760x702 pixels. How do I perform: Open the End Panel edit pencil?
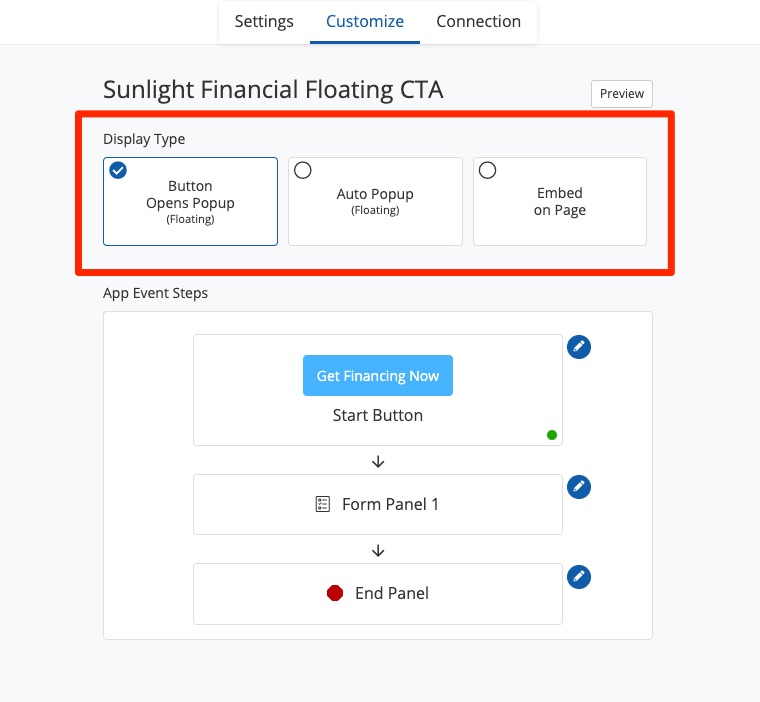click(579, 576)
